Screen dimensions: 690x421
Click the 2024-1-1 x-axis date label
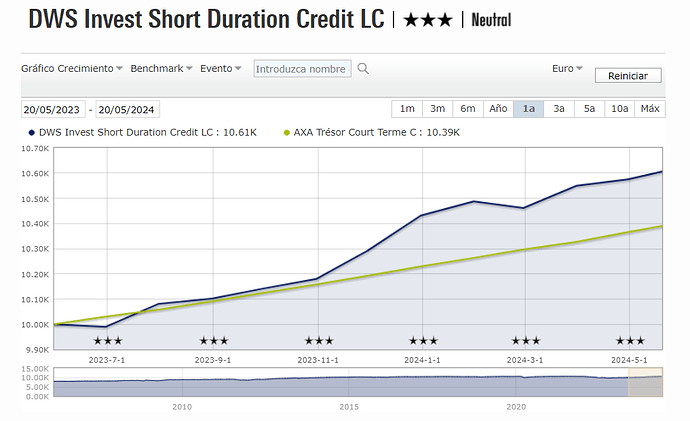tap(422, 360)
